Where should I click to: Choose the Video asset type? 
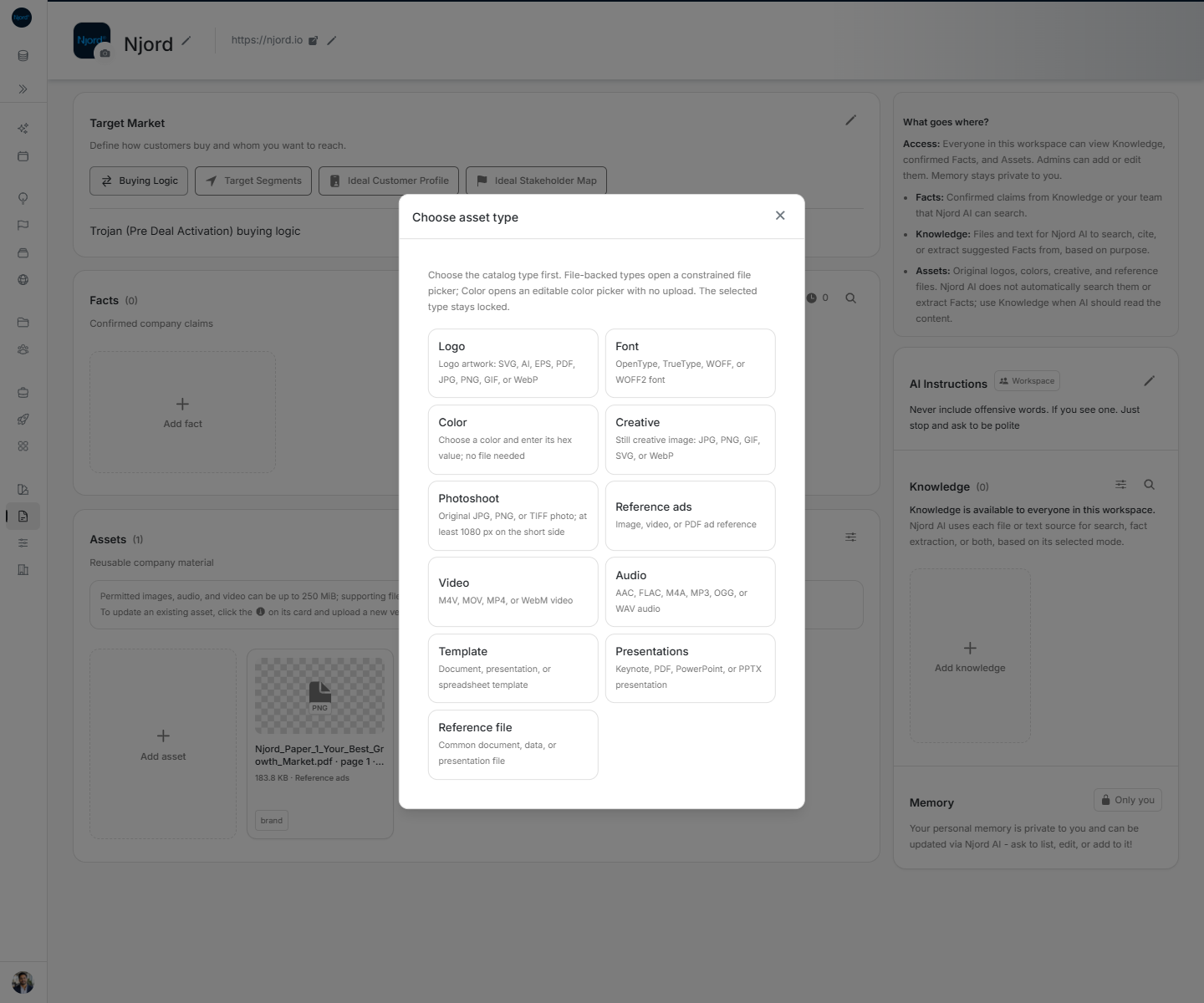(513, 592)
